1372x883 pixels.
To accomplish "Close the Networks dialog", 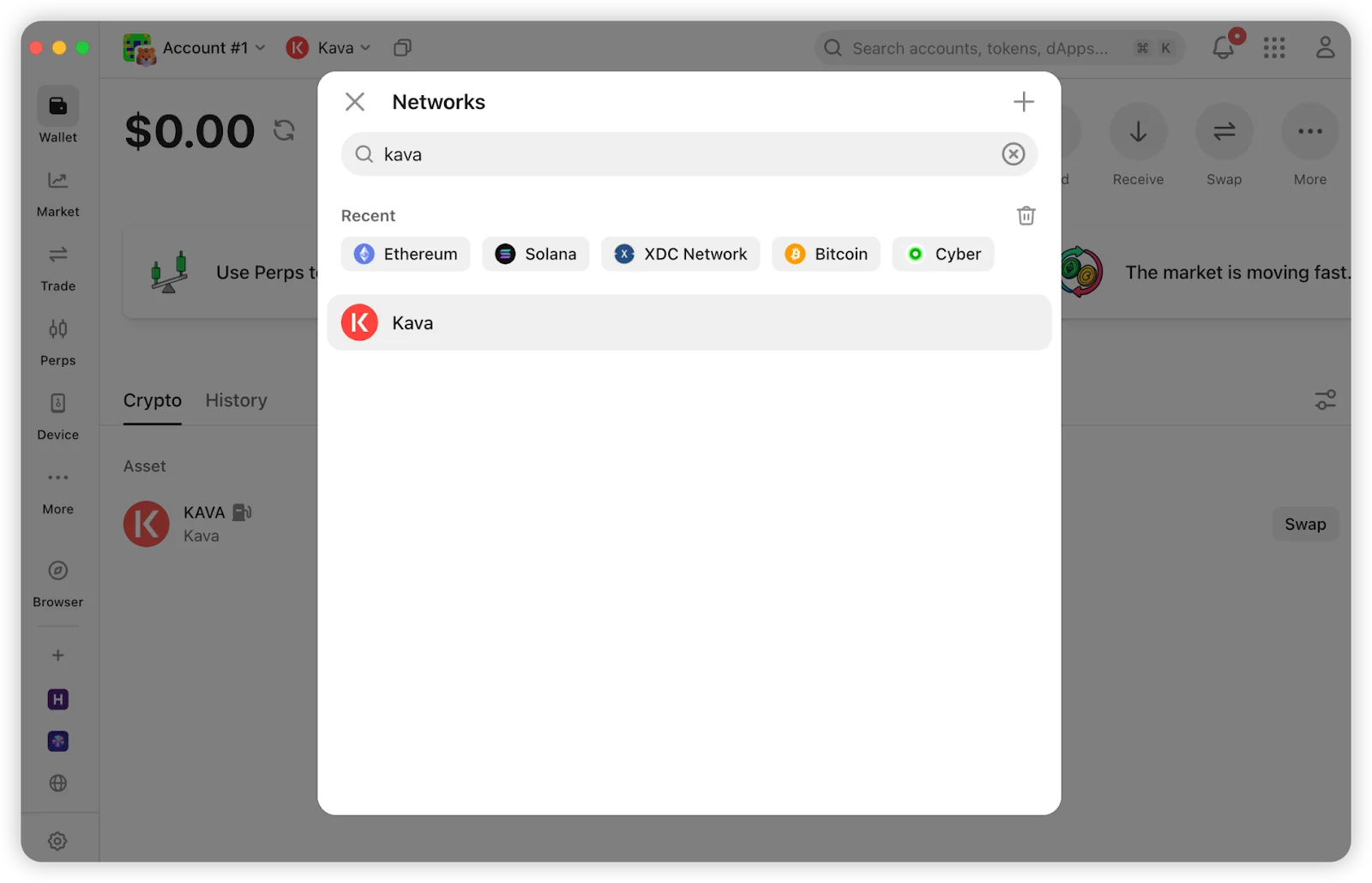I will point(355,102).
